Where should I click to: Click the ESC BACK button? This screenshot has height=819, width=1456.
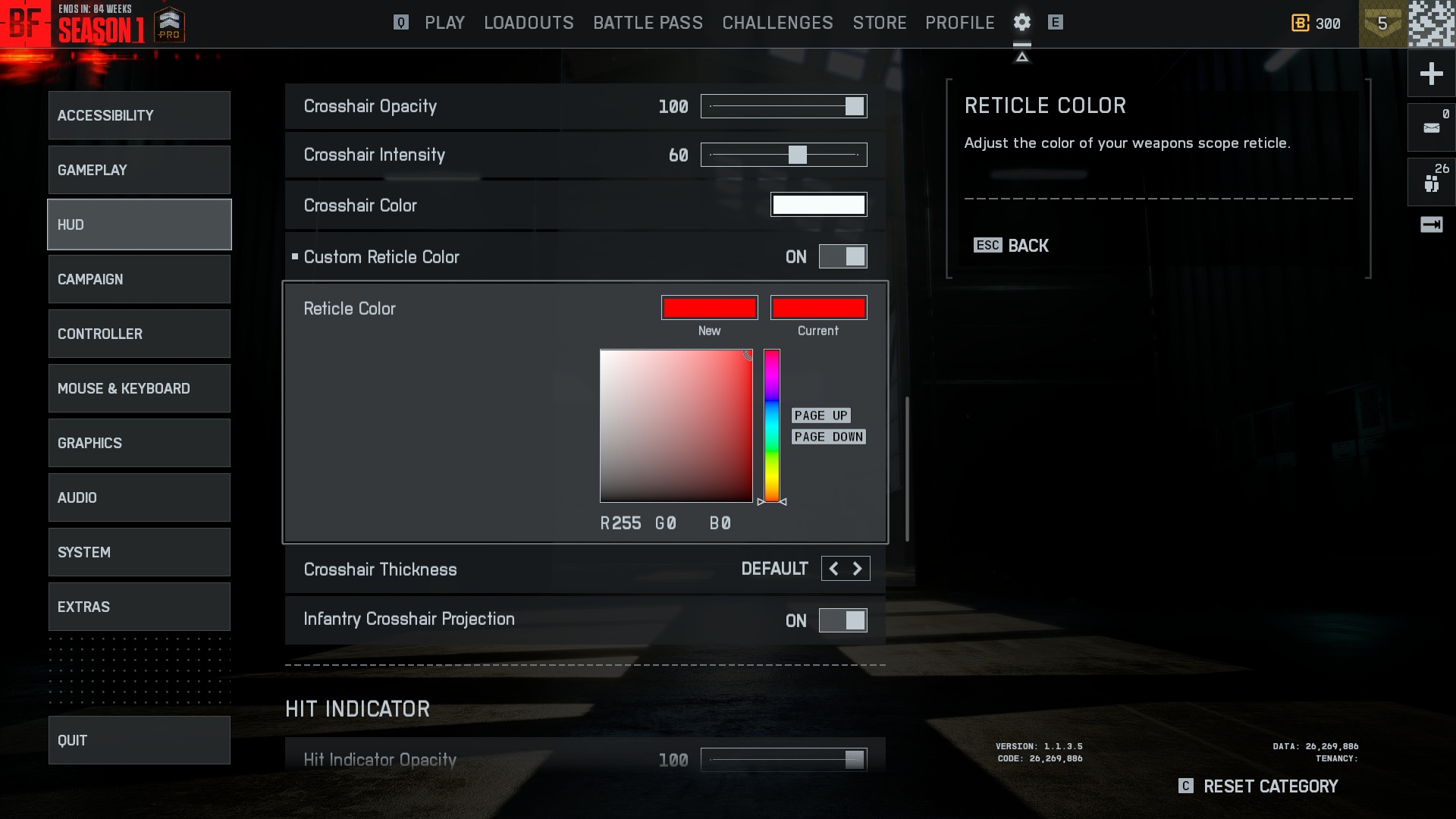[x=1011, y=246]
